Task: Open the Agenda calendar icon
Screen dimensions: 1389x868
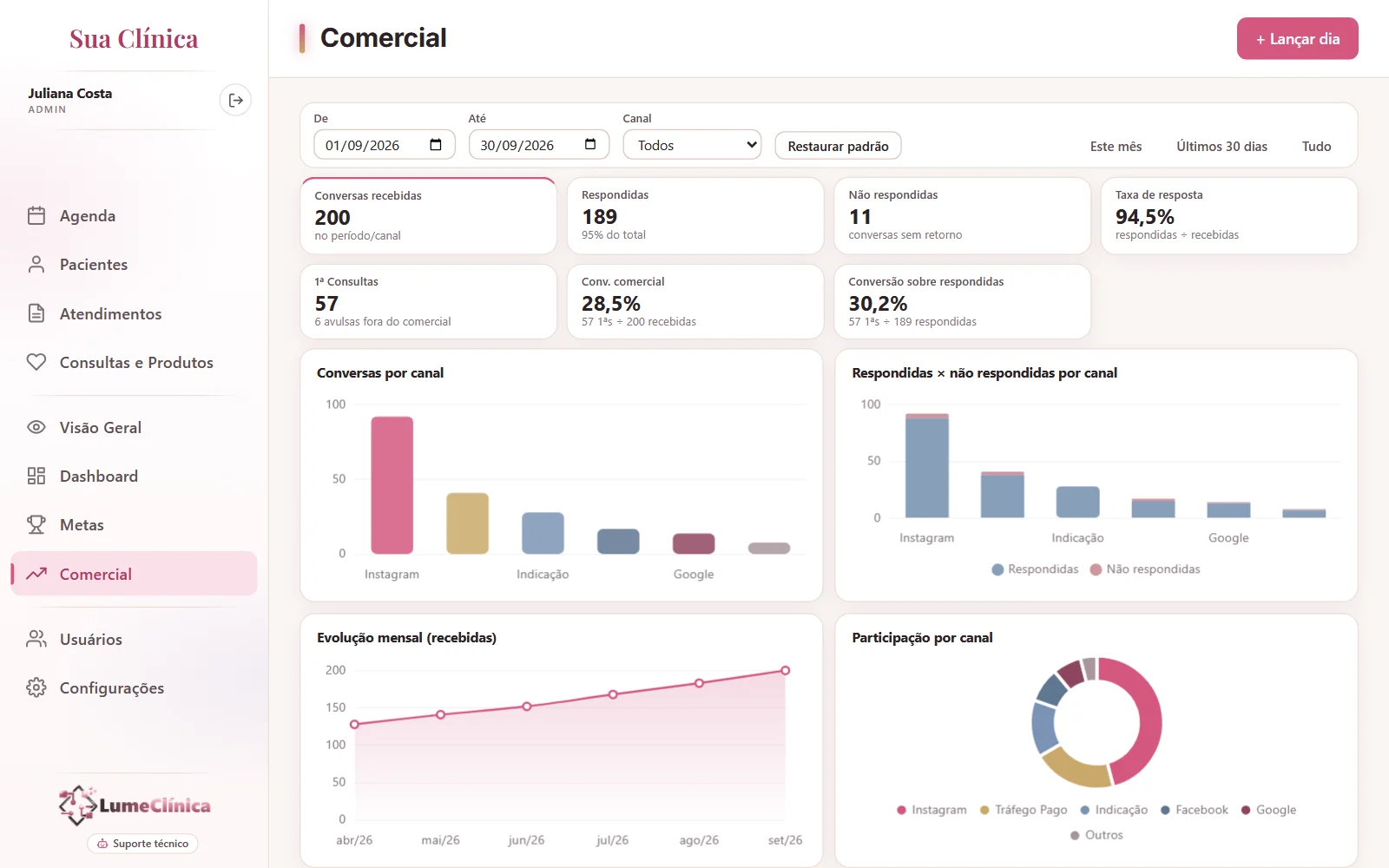Action: click(36, 215)
